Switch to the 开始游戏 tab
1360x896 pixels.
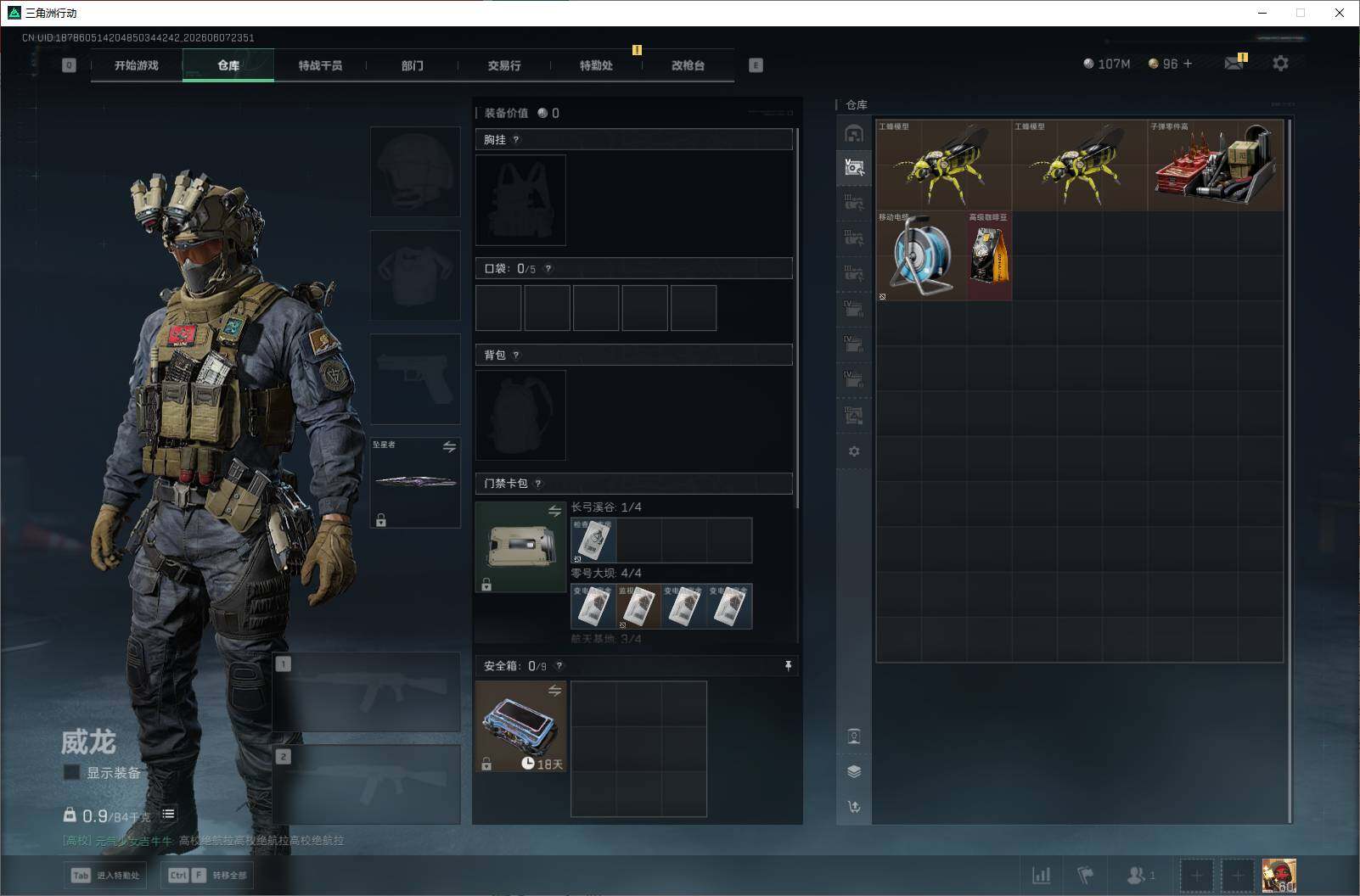[137, 65]
